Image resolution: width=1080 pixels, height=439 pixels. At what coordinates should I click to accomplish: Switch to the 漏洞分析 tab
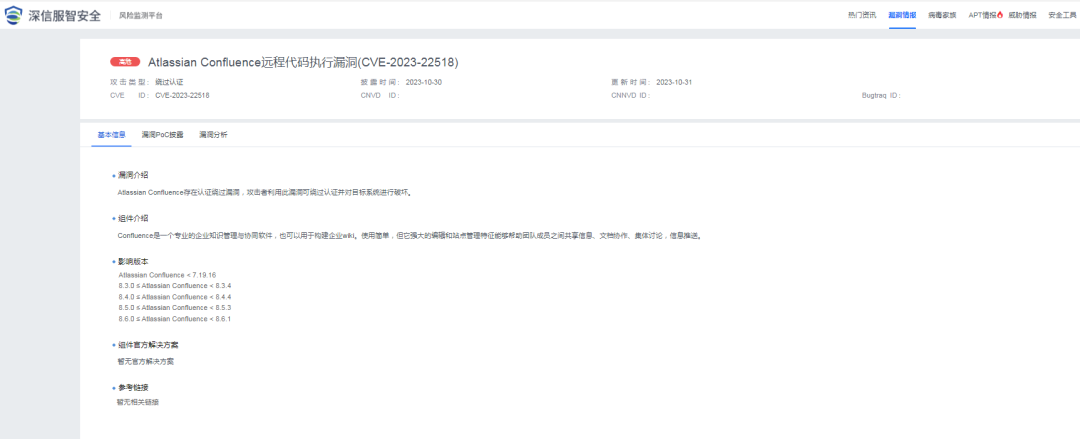[214, 135]
